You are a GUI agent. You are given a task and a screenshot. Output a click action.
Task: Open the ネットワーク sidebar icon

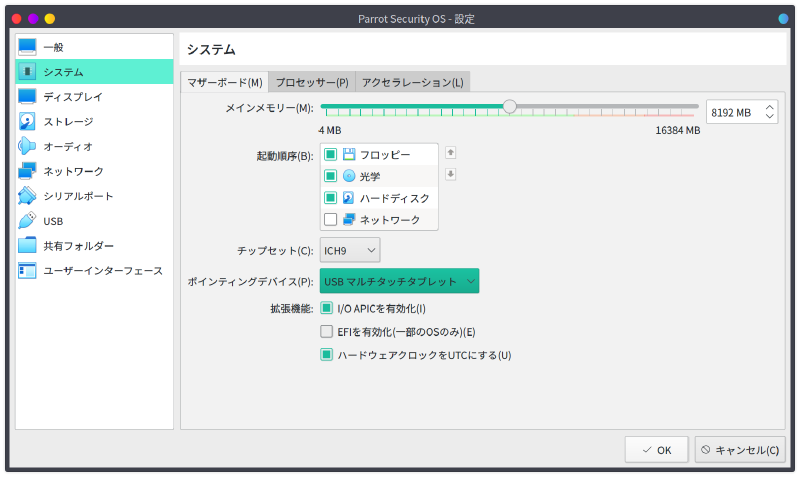(x=27, y=171)
